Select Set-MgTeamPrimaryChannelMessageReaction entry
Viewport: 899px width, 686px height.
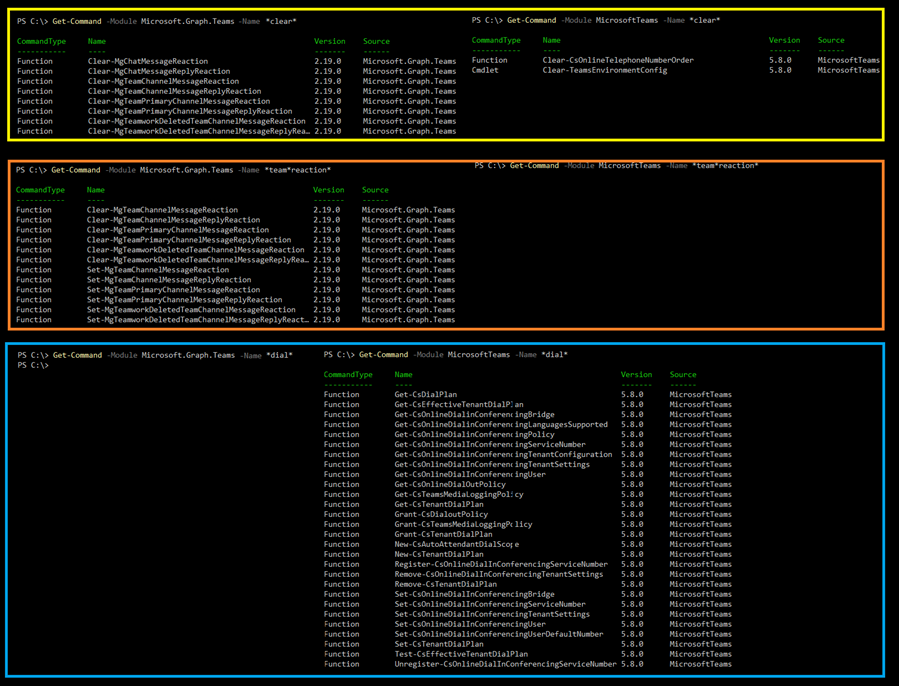173,290
